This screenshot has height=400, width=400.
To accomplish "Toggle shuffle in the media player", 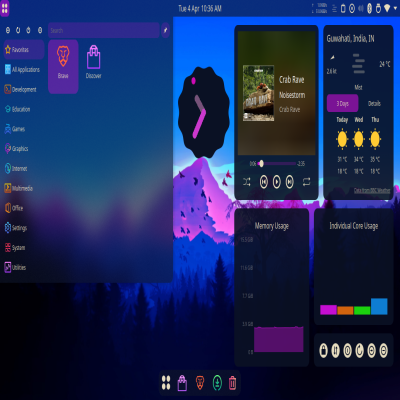I will [247, 182].
